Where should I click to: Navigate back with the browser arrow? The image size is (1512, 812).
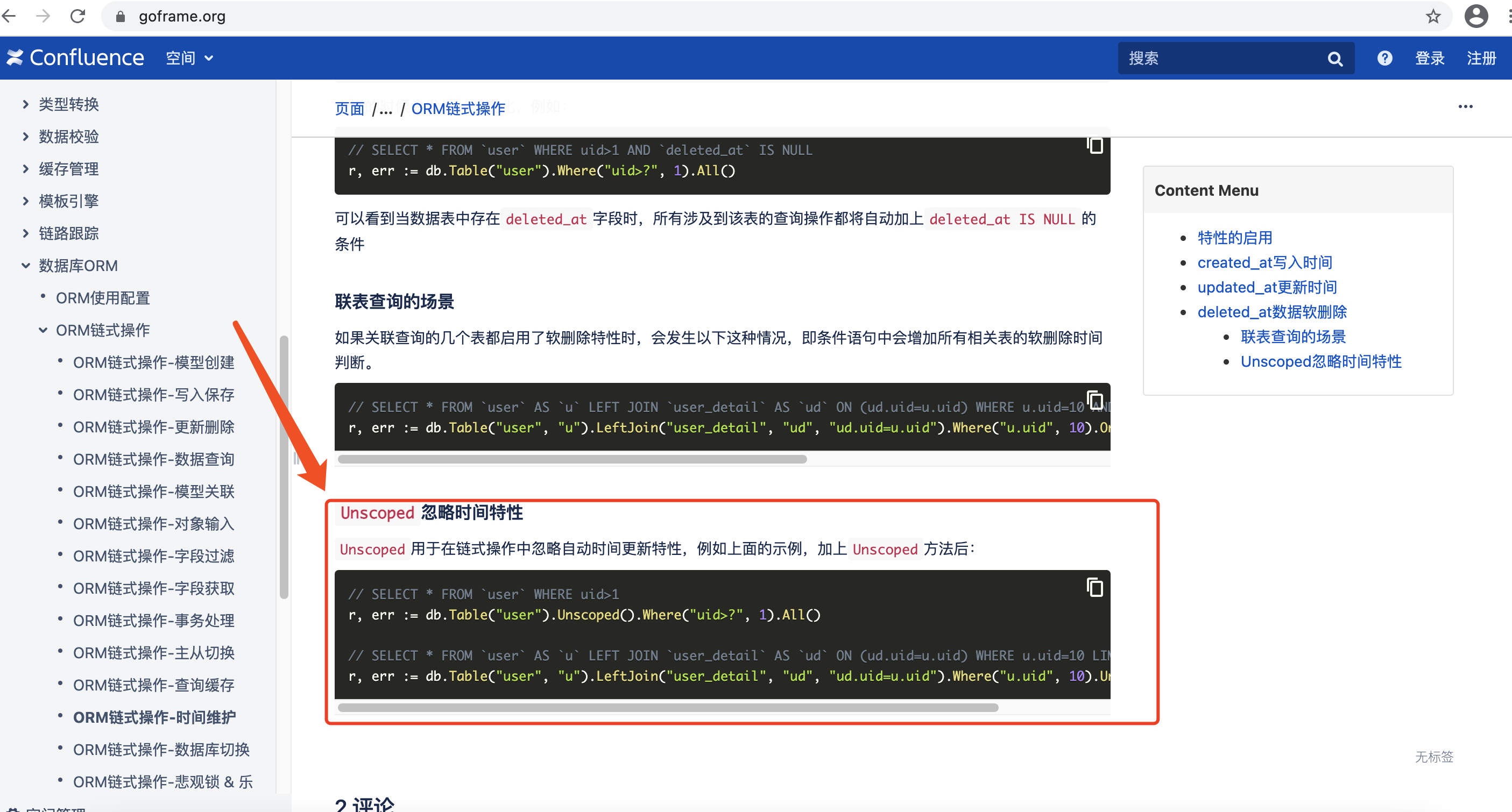coord(9,16)
